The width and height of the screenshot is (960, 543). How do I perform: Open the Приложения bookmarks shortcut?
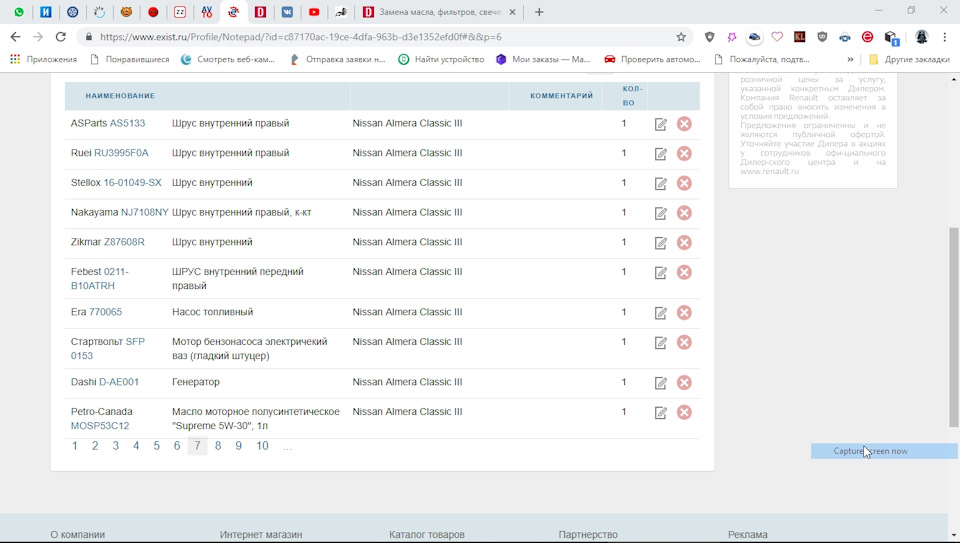43,59
